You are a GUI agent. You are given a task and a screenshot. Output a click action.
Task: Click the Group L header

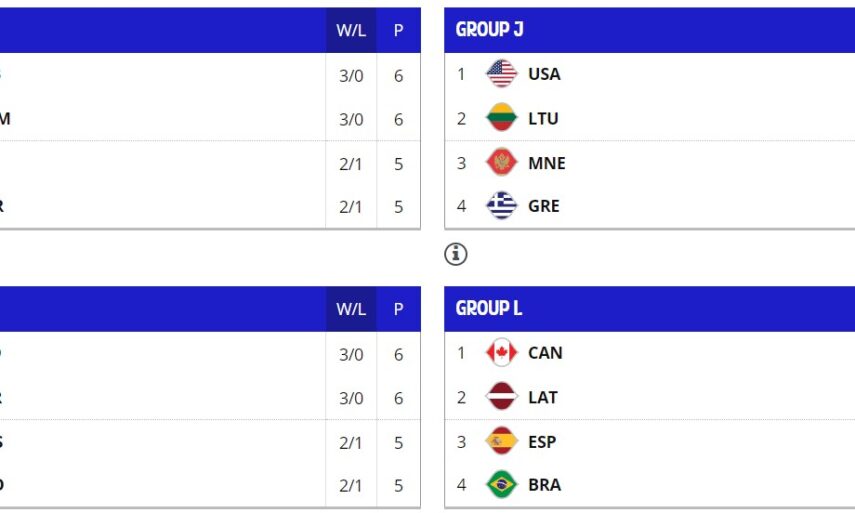click(x=489, y=309)
